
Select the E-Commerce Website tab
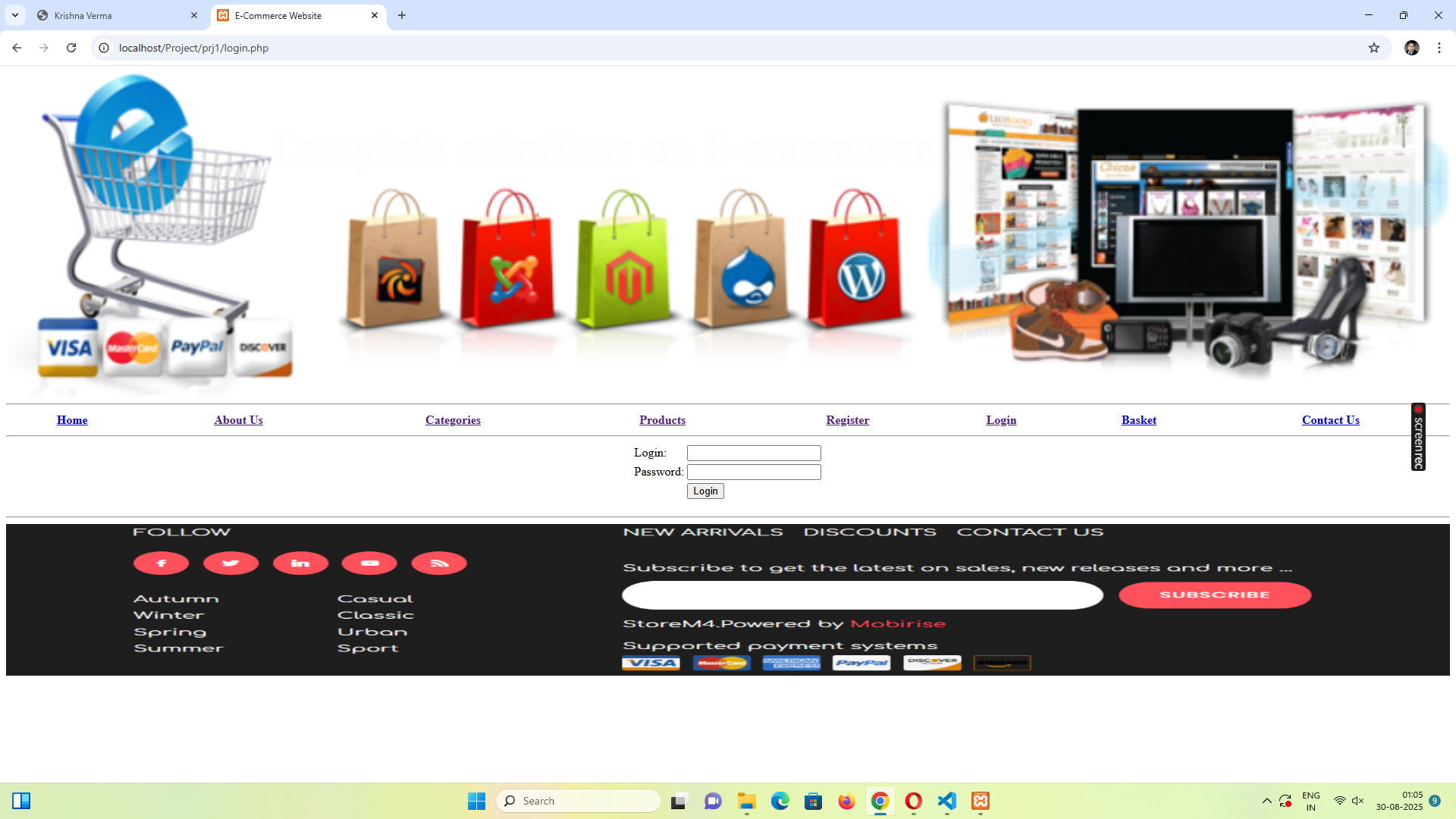click(x=299, y=15)
